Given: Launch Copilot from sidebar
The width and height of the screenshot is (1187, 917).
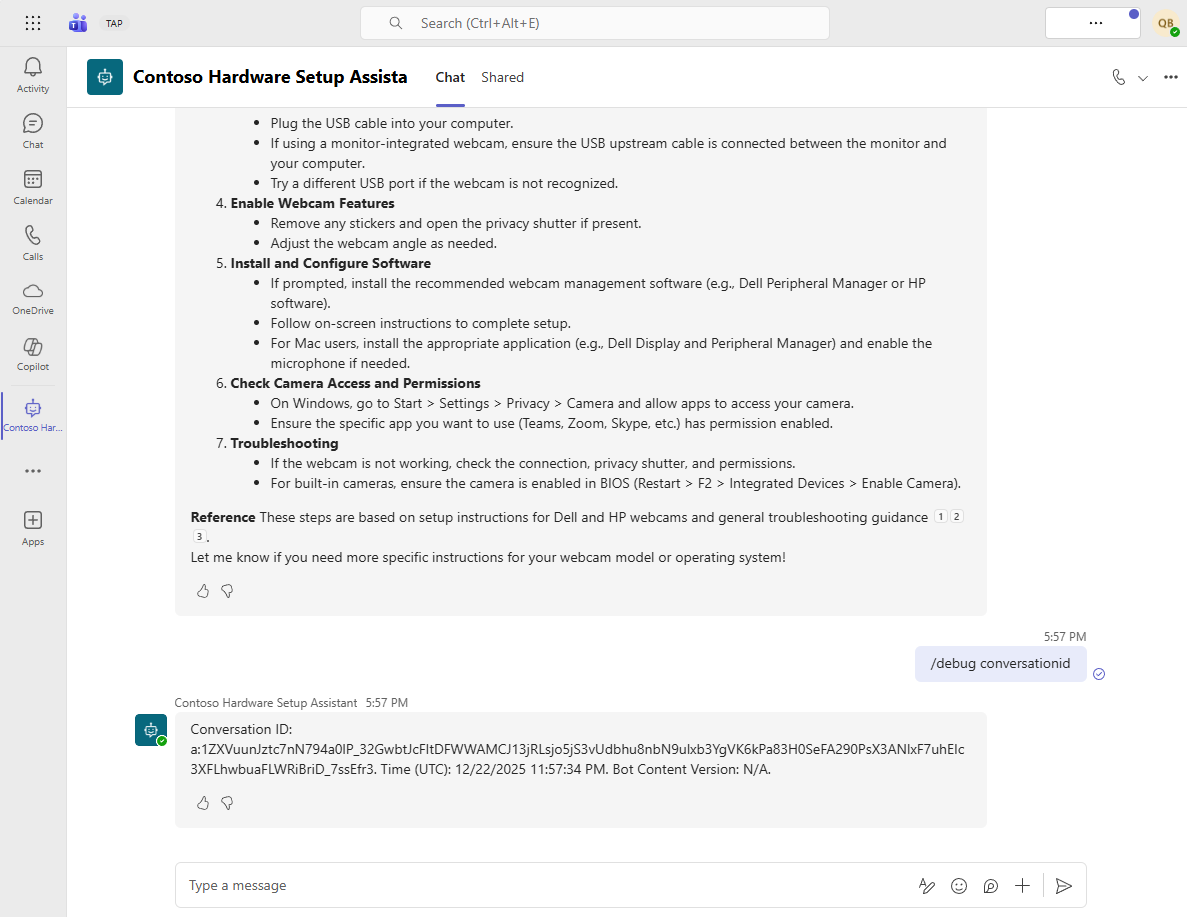Looking at the screenshot, I should point(33,354).
